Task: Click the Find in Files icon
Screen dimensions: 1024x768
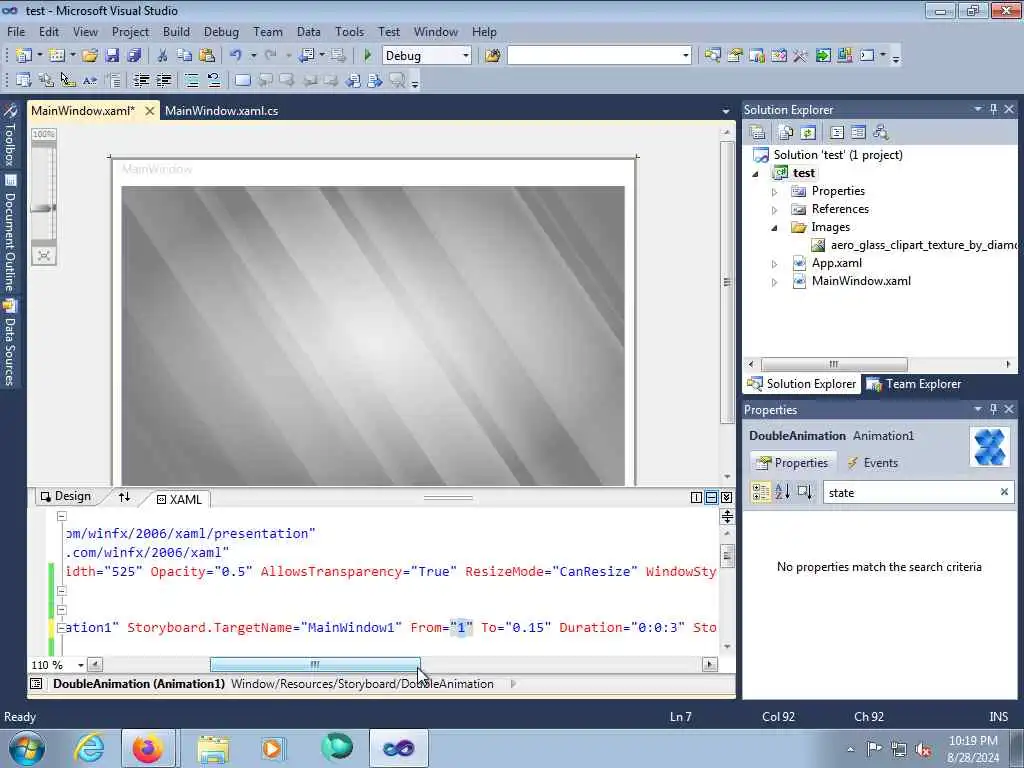Action: 492,56
